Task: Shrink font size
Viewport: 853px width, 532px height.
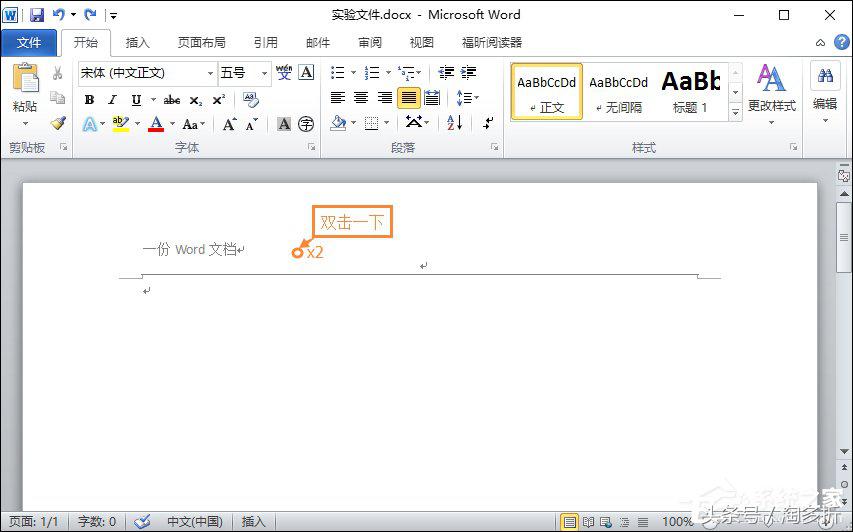Action: pos(251,125)
